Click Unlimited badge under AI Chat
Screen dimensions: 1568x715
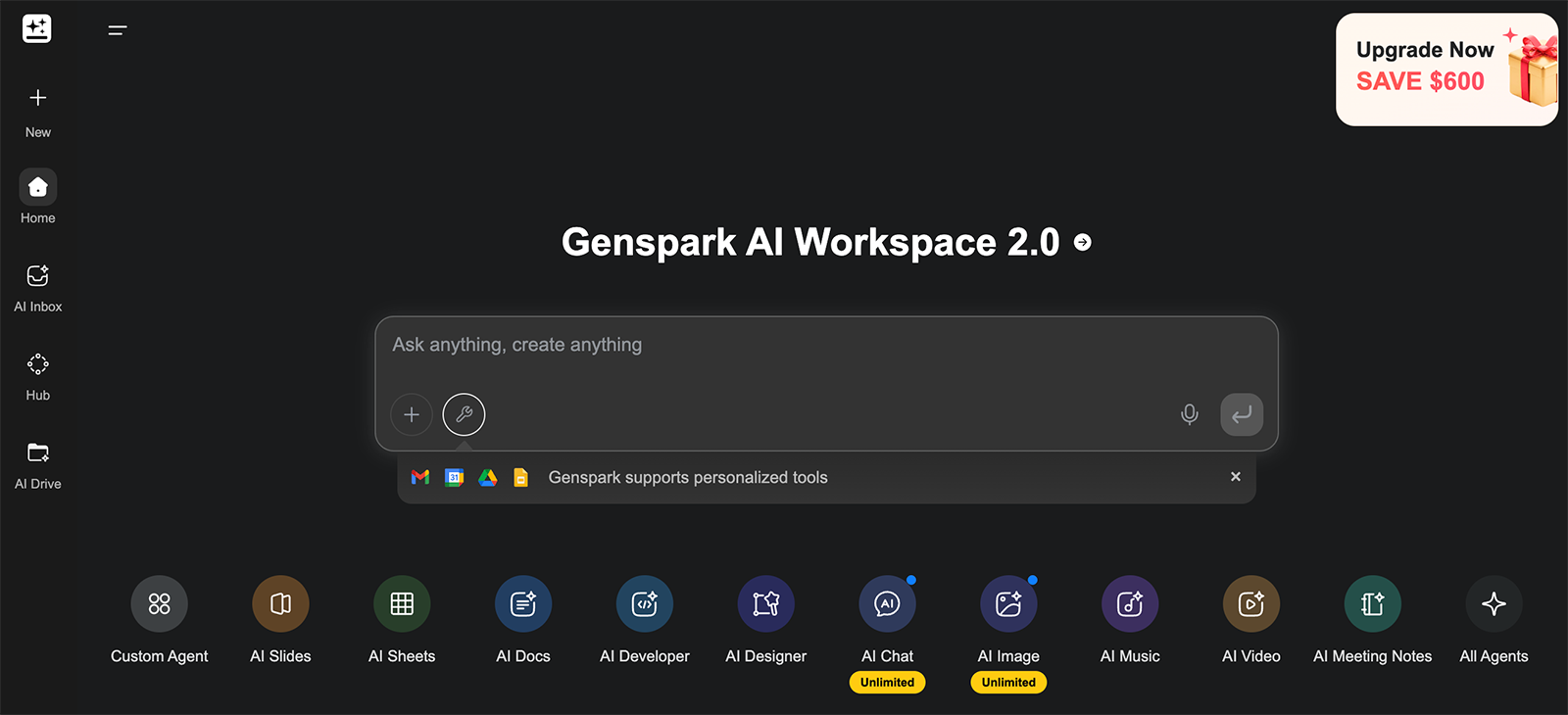point(887,683)
